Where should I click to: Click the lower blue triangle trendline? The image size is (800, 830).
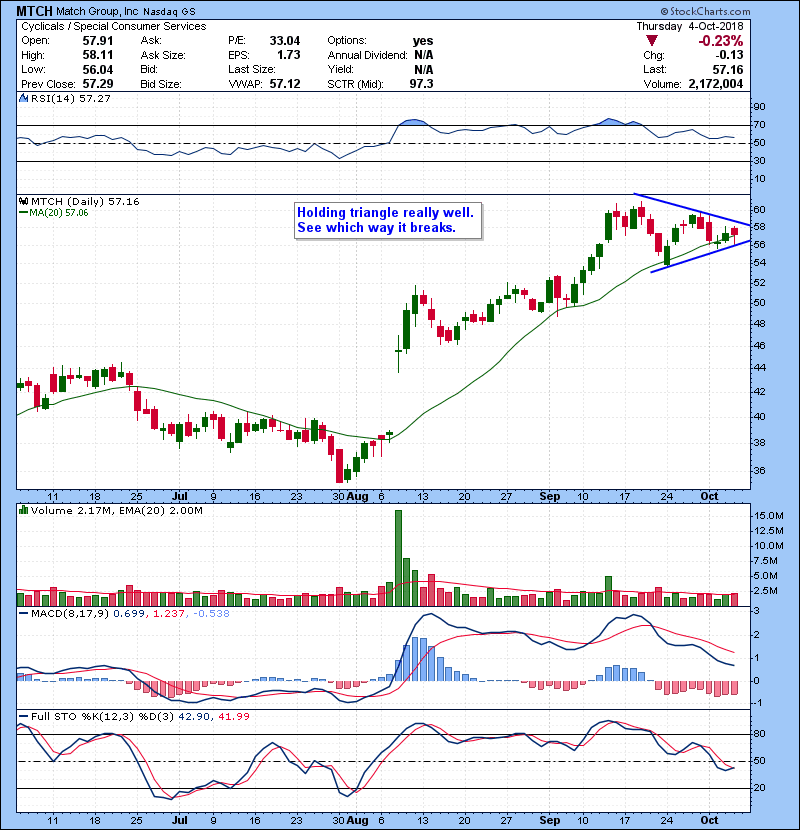click(700, 257)
